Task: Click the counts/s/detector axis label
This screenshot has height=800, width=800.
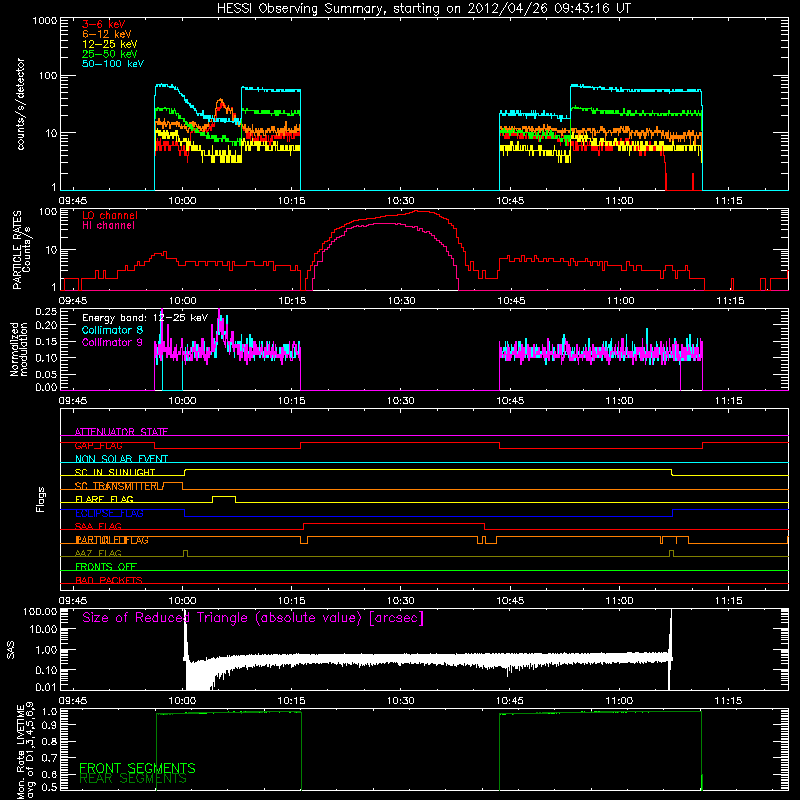Action: coord(20,104)
